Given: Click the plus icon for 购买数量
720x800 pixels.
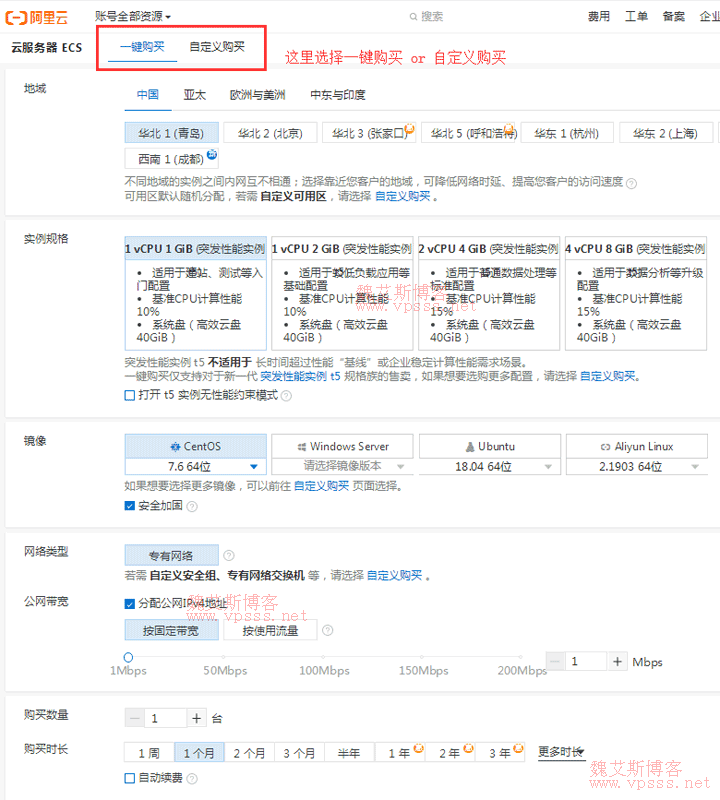Looking at the screenshot, I should (x=197, y=718).
